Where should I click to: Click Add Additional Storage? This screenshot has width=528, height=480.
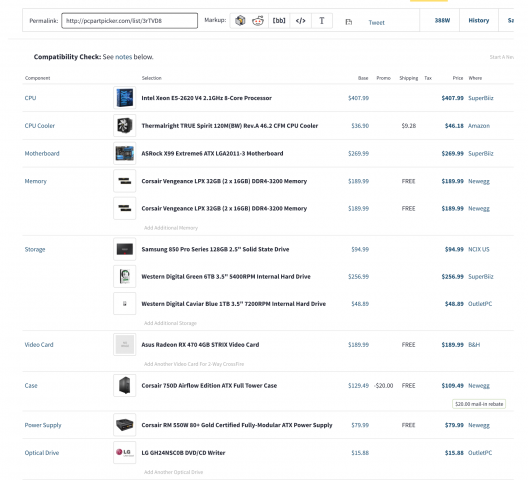(x=170, y=323)
